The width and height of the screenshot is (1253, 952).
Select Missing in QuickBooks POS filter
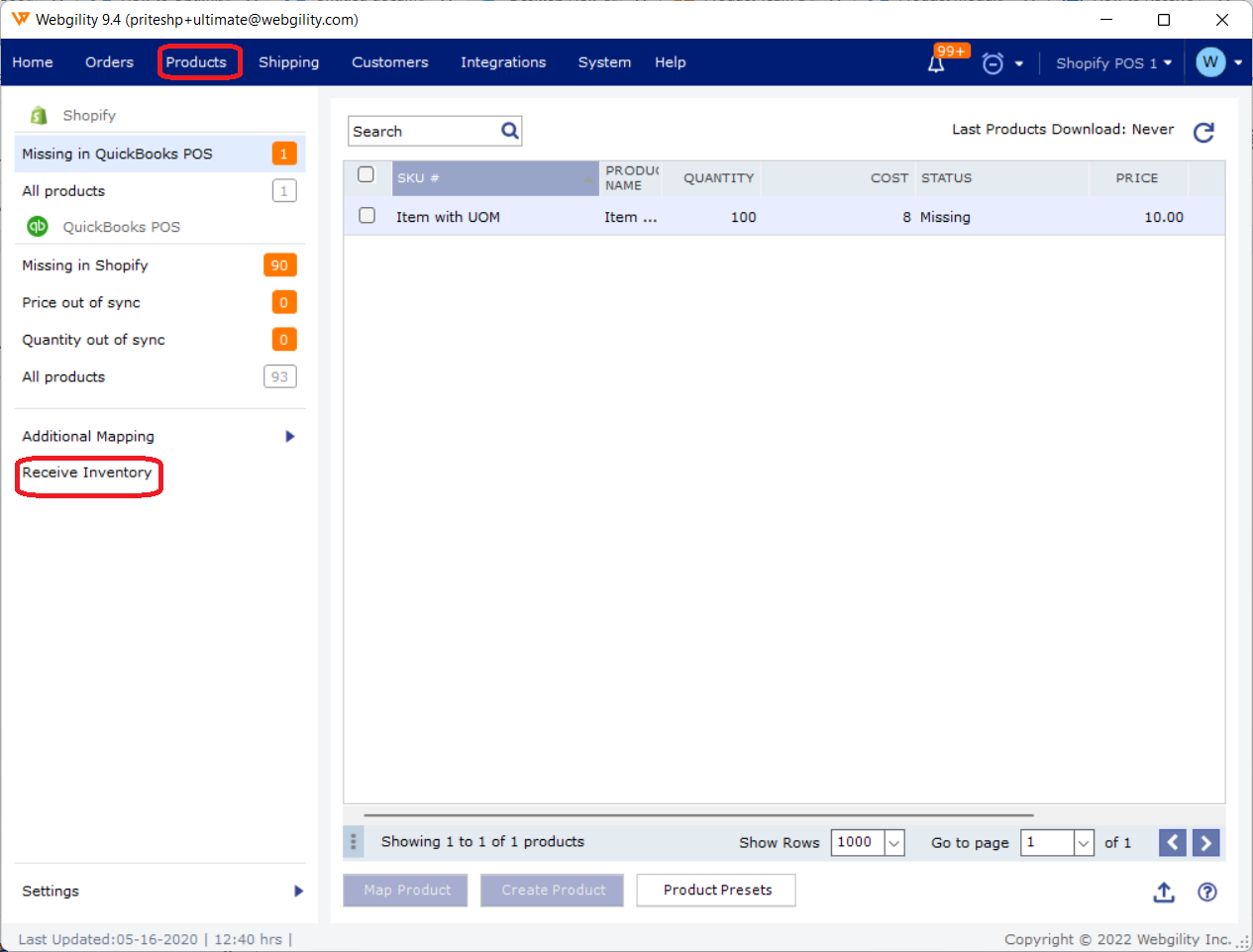pos(159,154)
